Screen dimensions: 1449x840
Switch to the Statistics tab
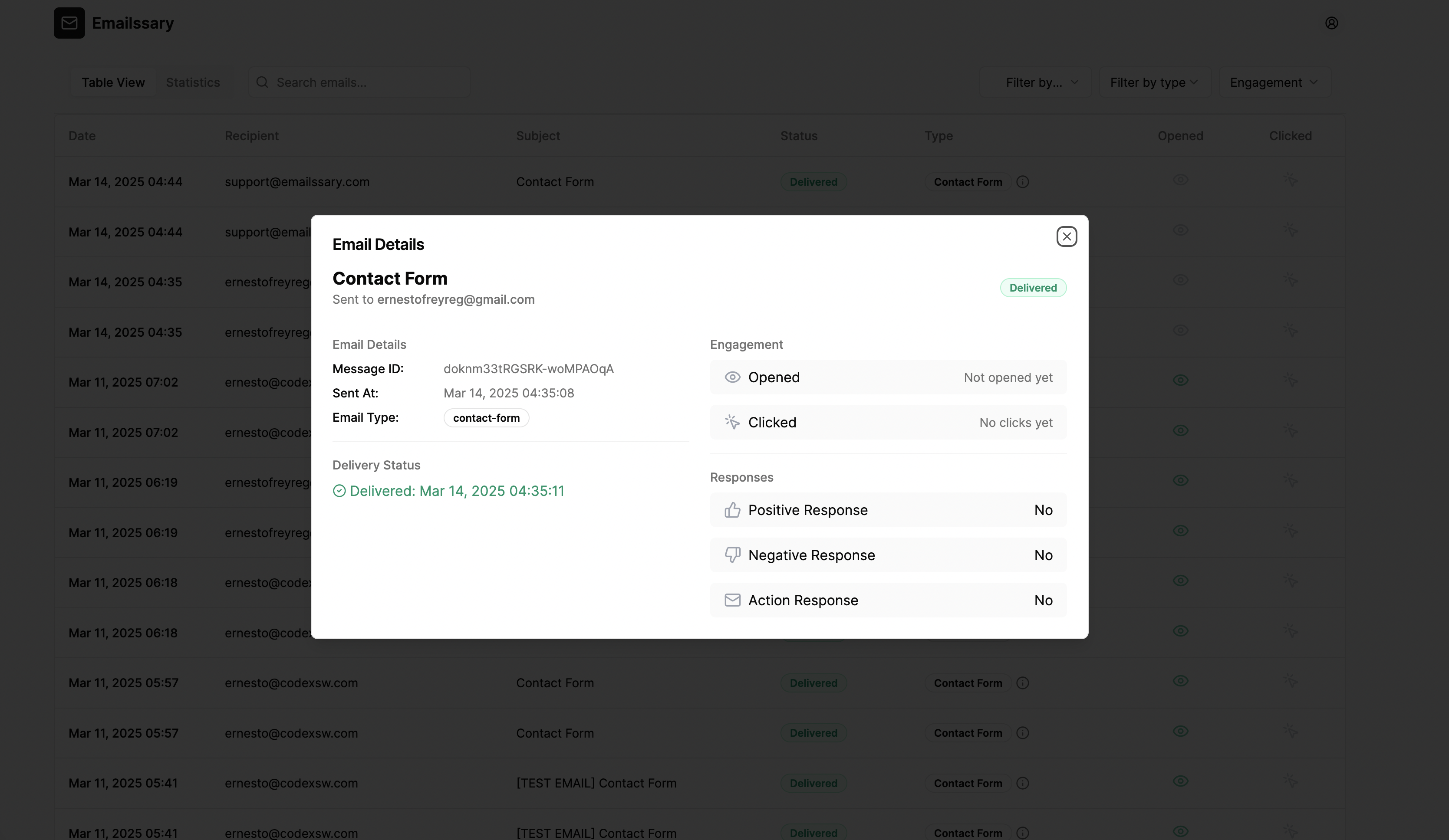[193, 82]
